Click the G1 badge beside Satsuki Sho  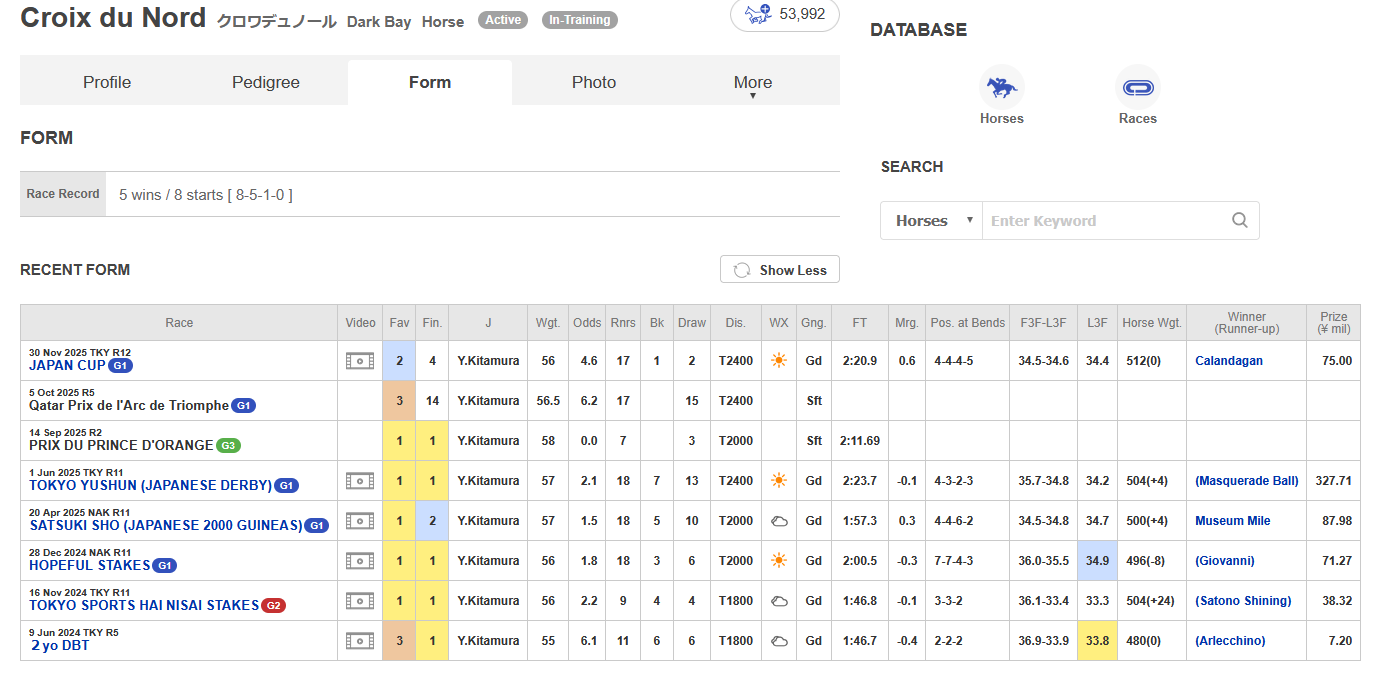[317, 526]
